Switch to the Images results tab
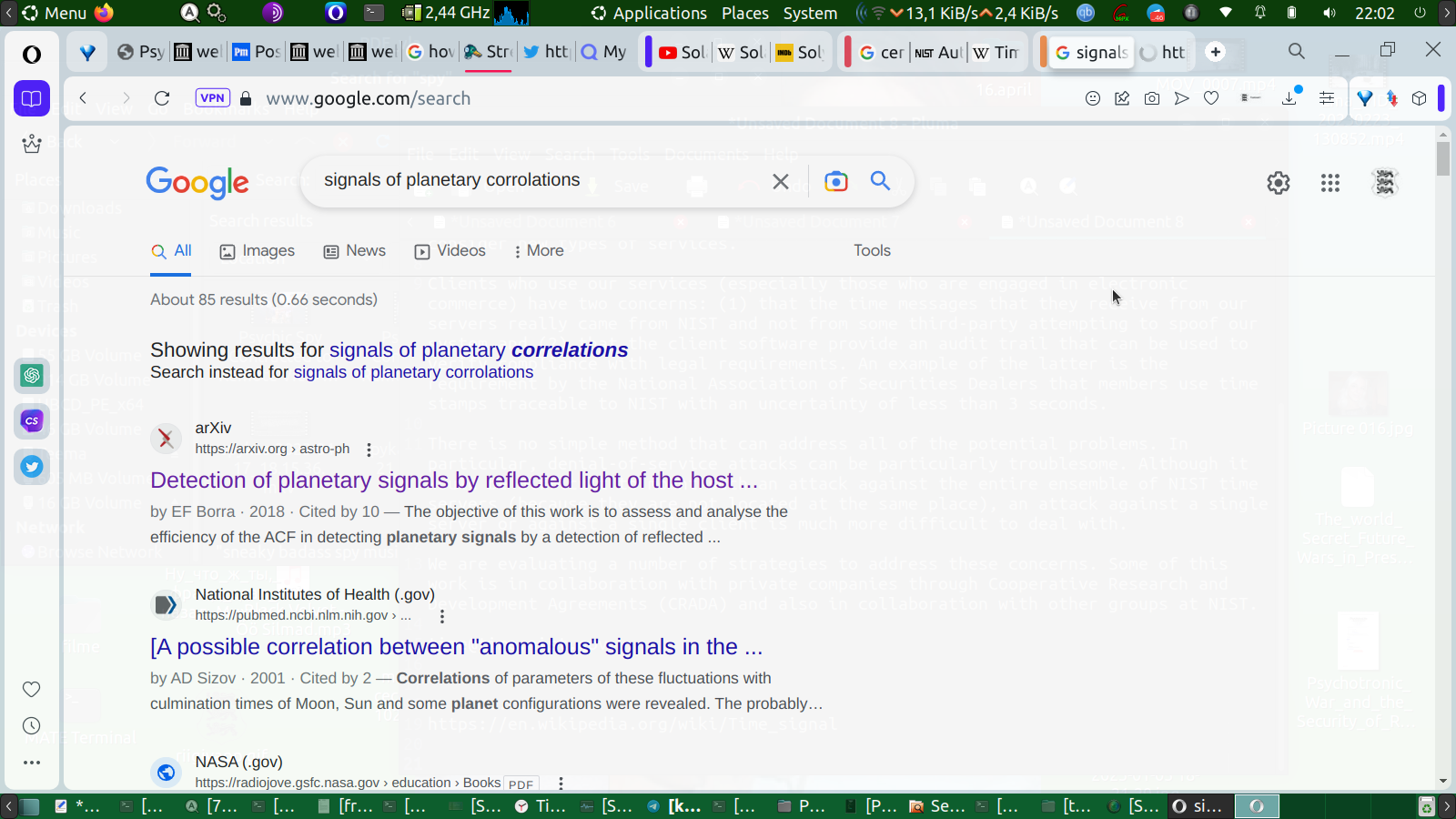The width and height of the screenshot is (1456, 819). point(258,251)
